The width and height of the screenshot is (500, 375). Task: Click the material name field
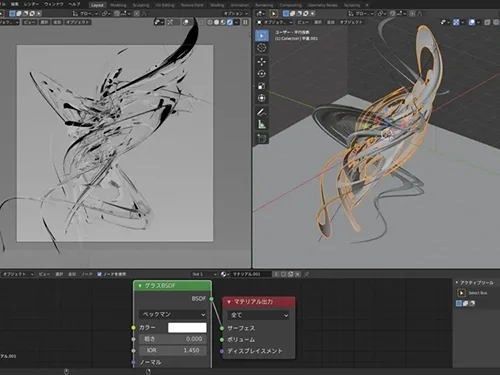coord(251,274)
